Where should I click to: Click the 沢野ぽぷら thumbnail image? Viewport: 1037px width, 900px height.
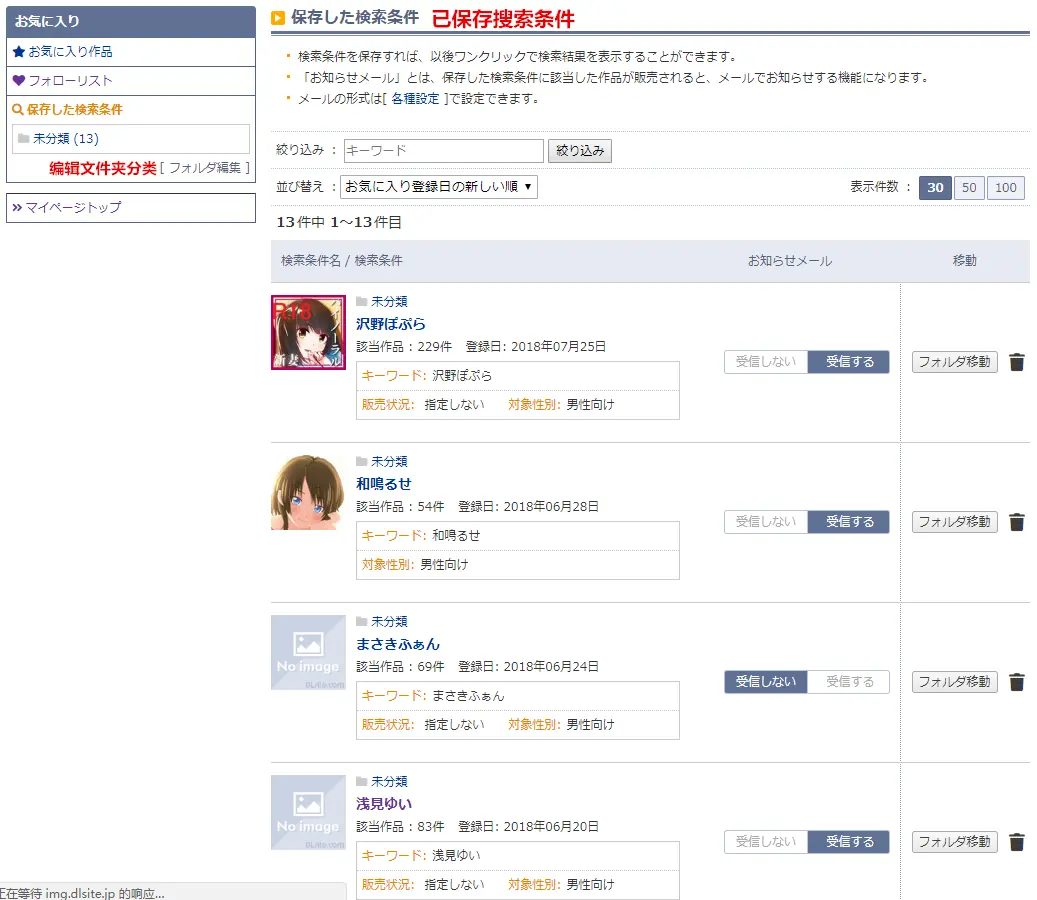(x=308, y=333)
